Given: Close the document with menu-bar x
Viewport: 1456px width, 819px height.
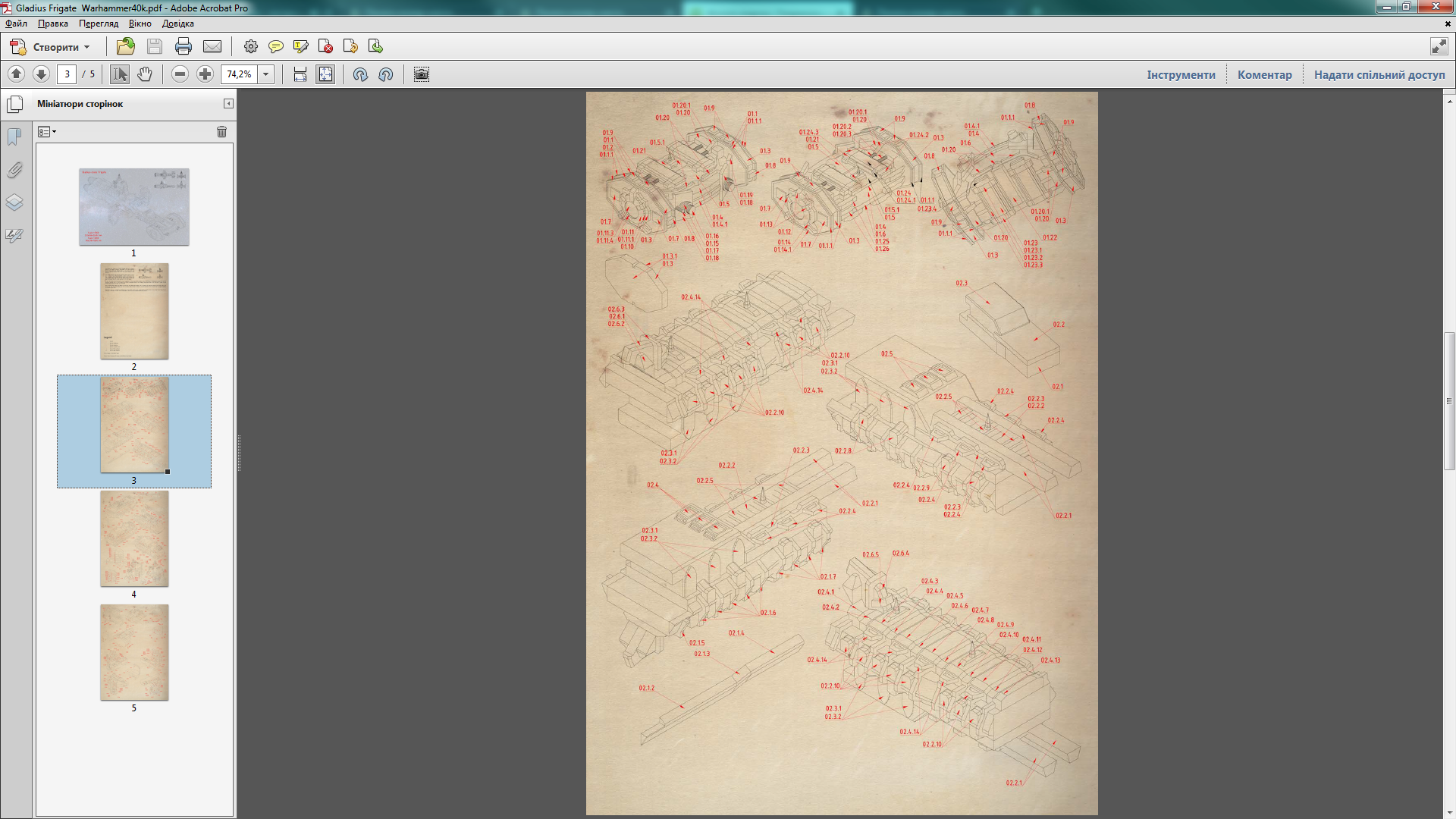Looking at the screenshot, I should click(1448, 24).
